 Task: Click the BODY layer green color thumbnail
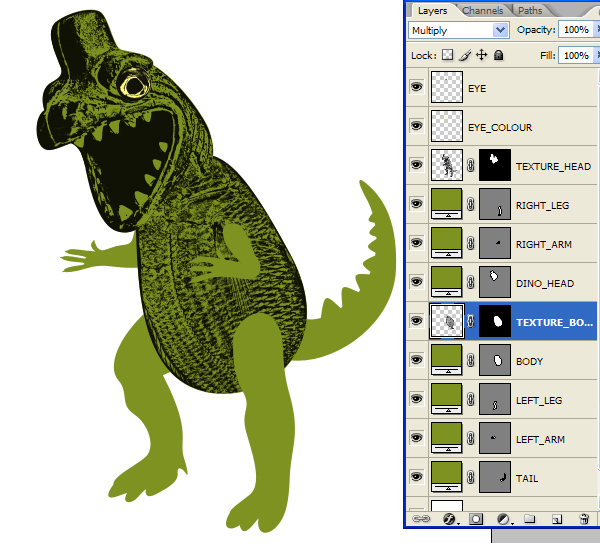pos(447,360)
